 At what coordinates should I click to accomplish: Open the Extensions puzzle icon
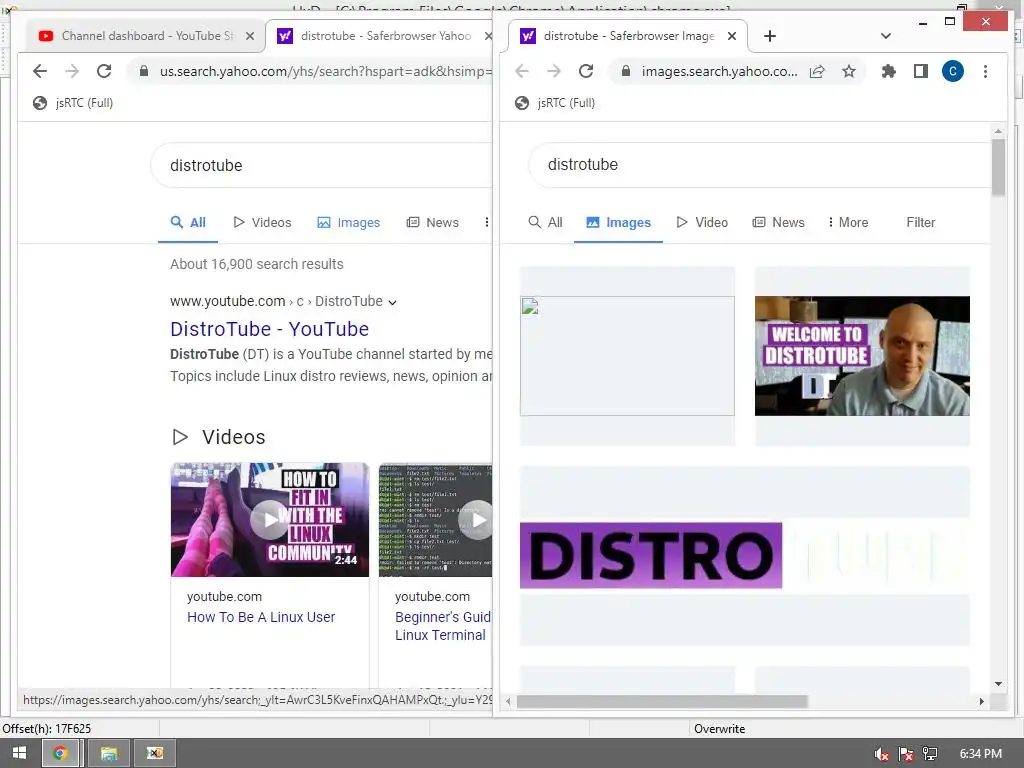click(888, 71)
